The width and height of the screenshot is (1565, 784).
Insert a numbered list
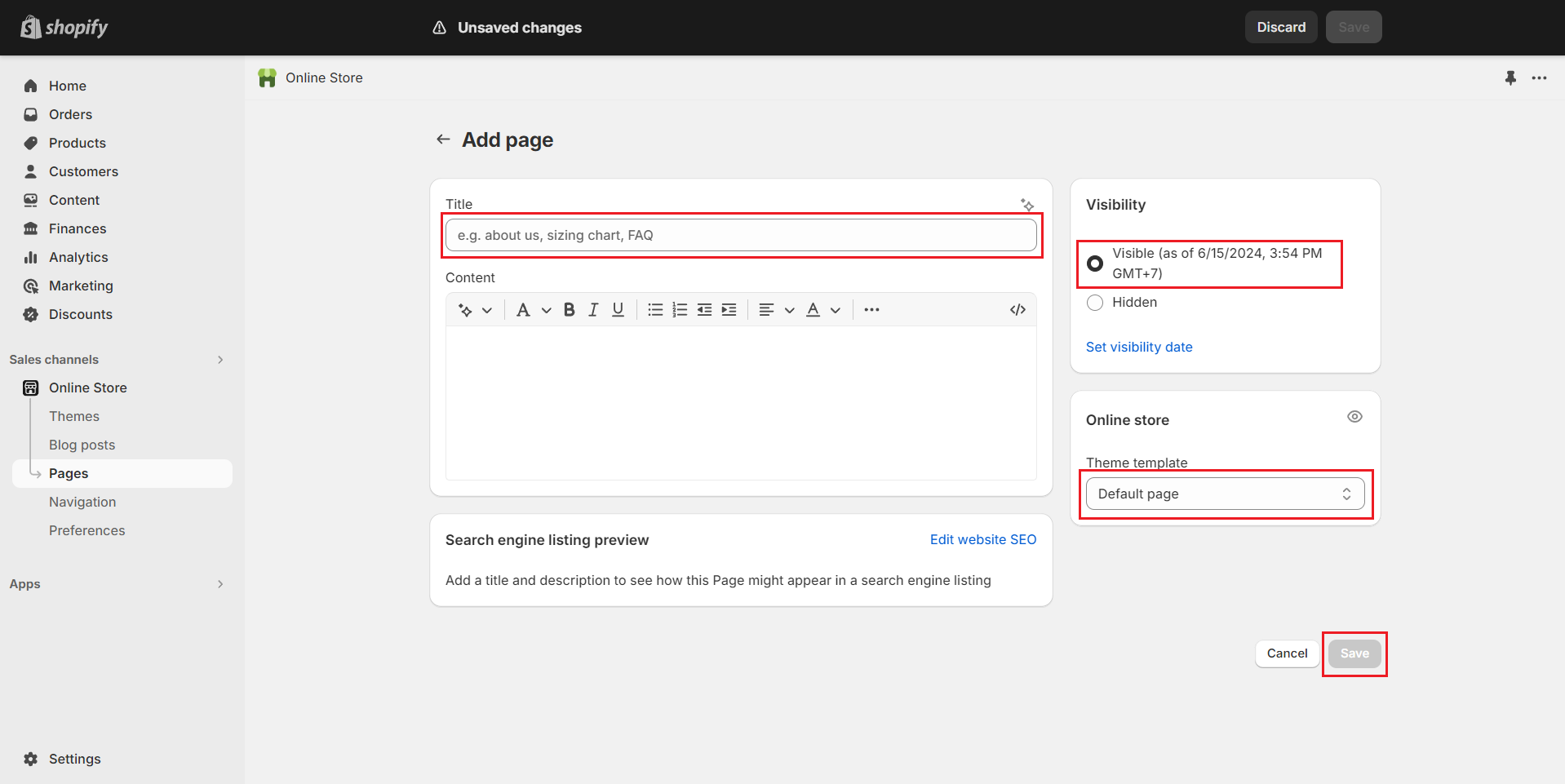coord(680,310)
